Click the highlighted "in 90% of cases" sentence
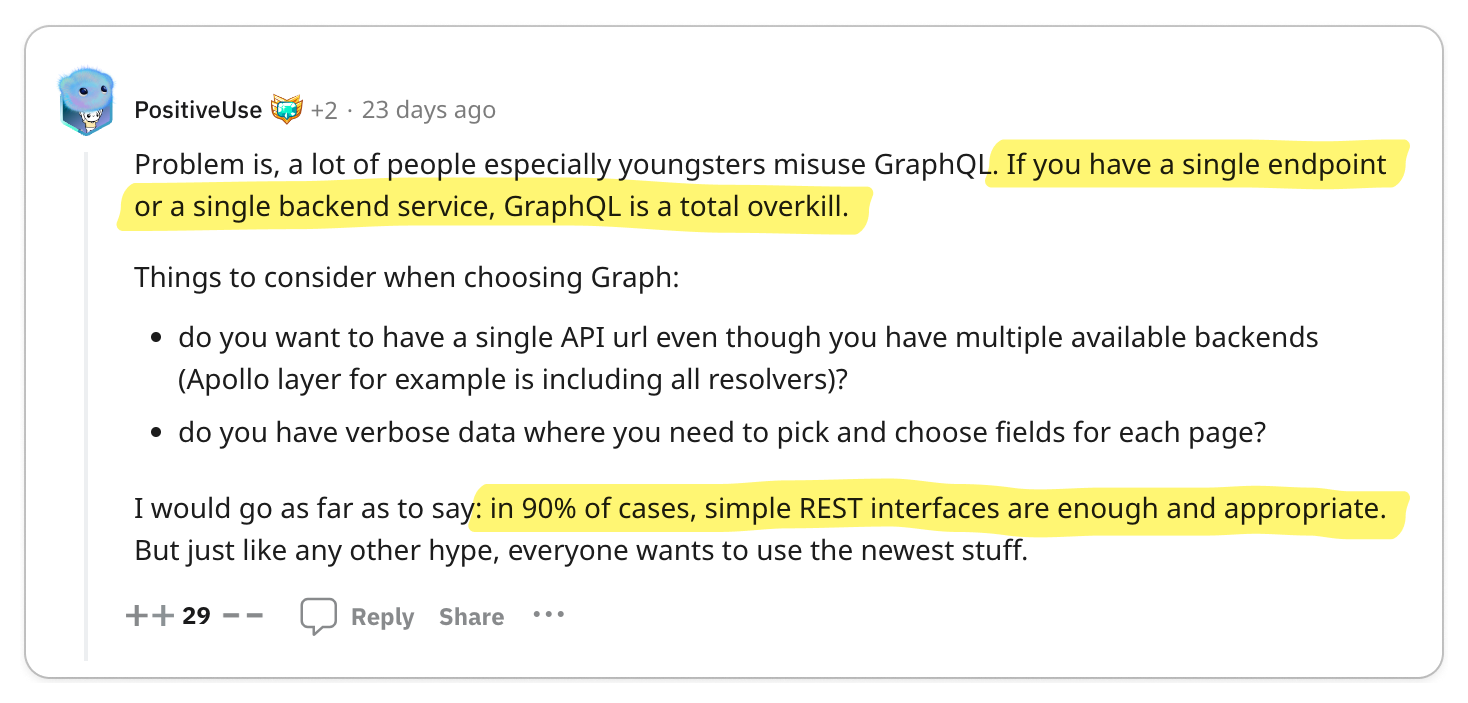This screenshot has height=703, width=1468. pos(937,509)
